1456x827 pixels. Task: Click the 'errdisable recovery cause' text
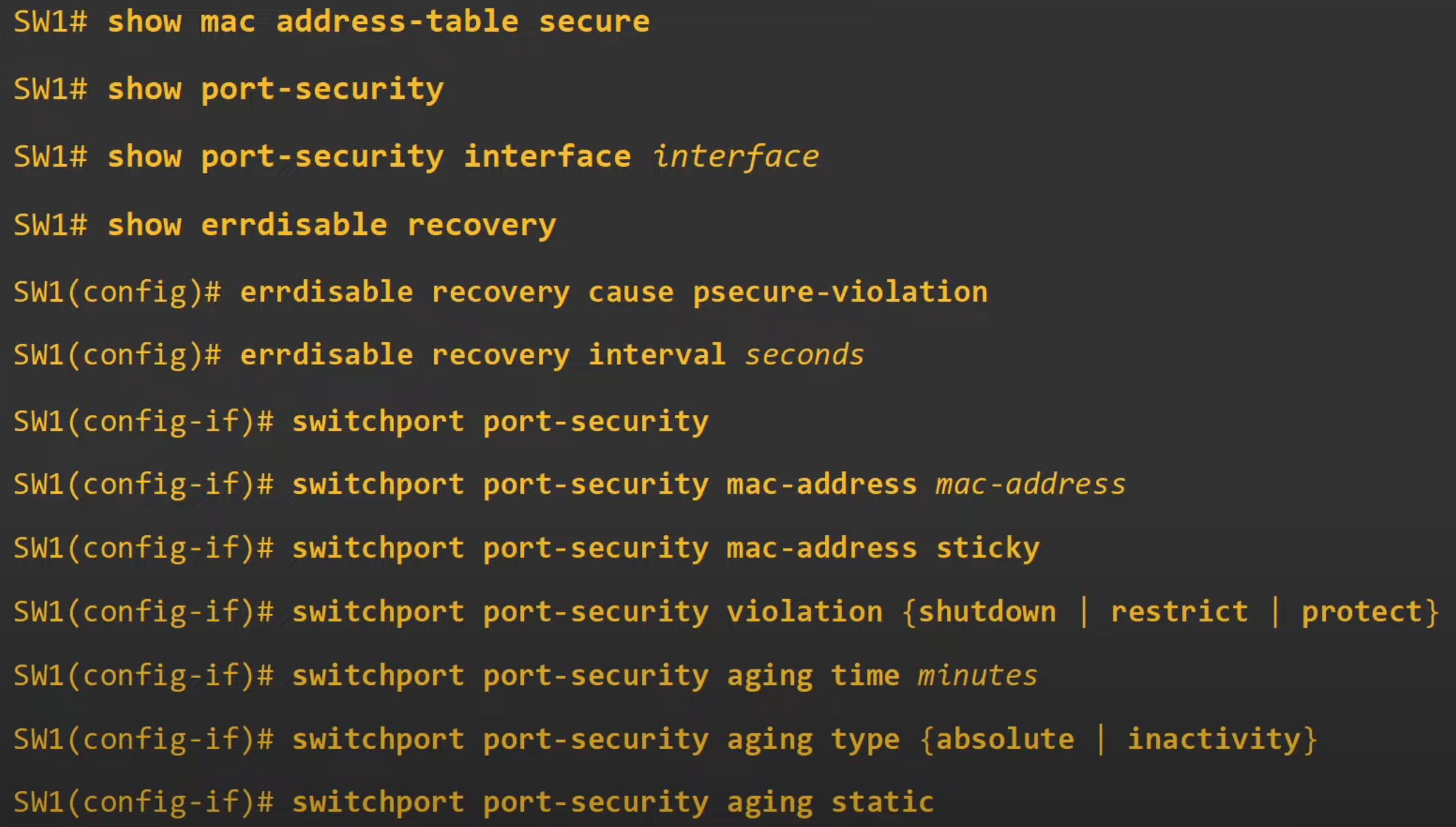pos(457,292)
